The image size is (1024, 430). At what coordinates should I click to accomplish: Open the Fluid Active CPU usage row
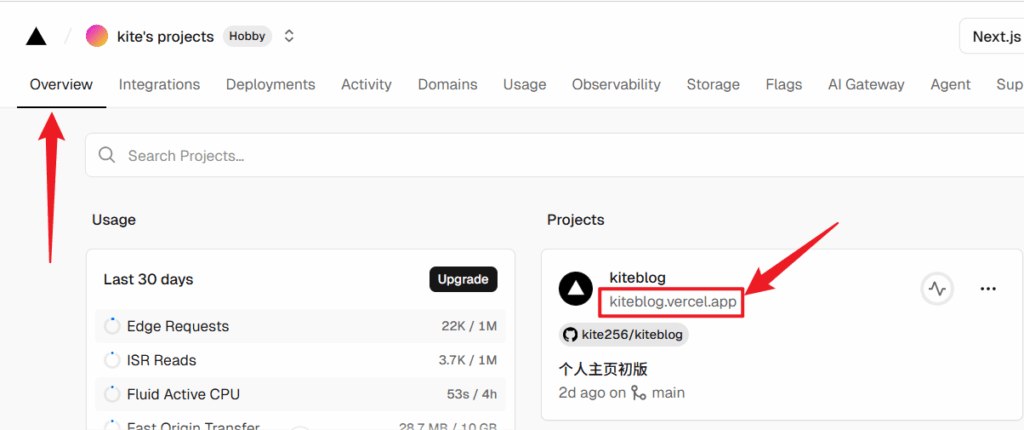coord(300,394)
